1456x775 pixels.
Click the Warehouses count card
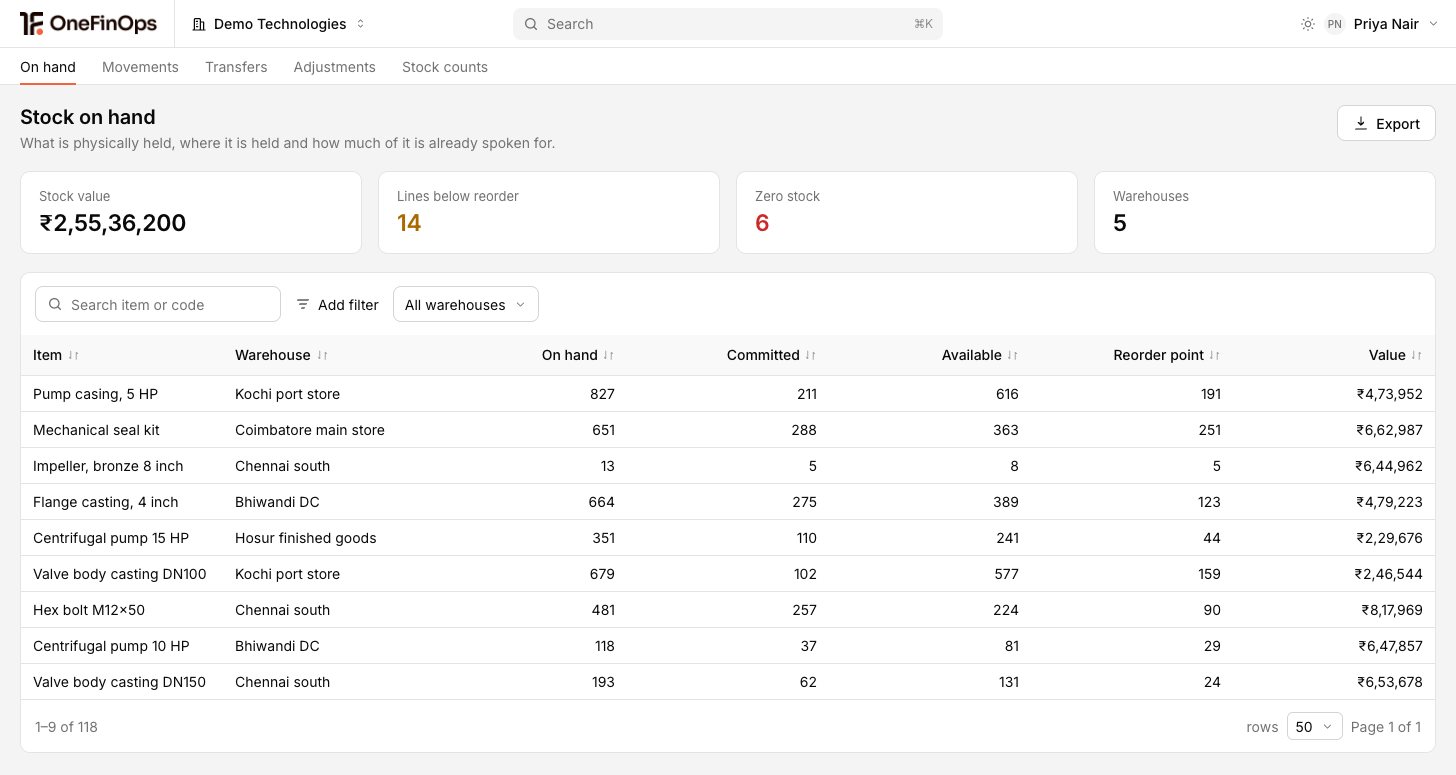tap(1265, 212)
